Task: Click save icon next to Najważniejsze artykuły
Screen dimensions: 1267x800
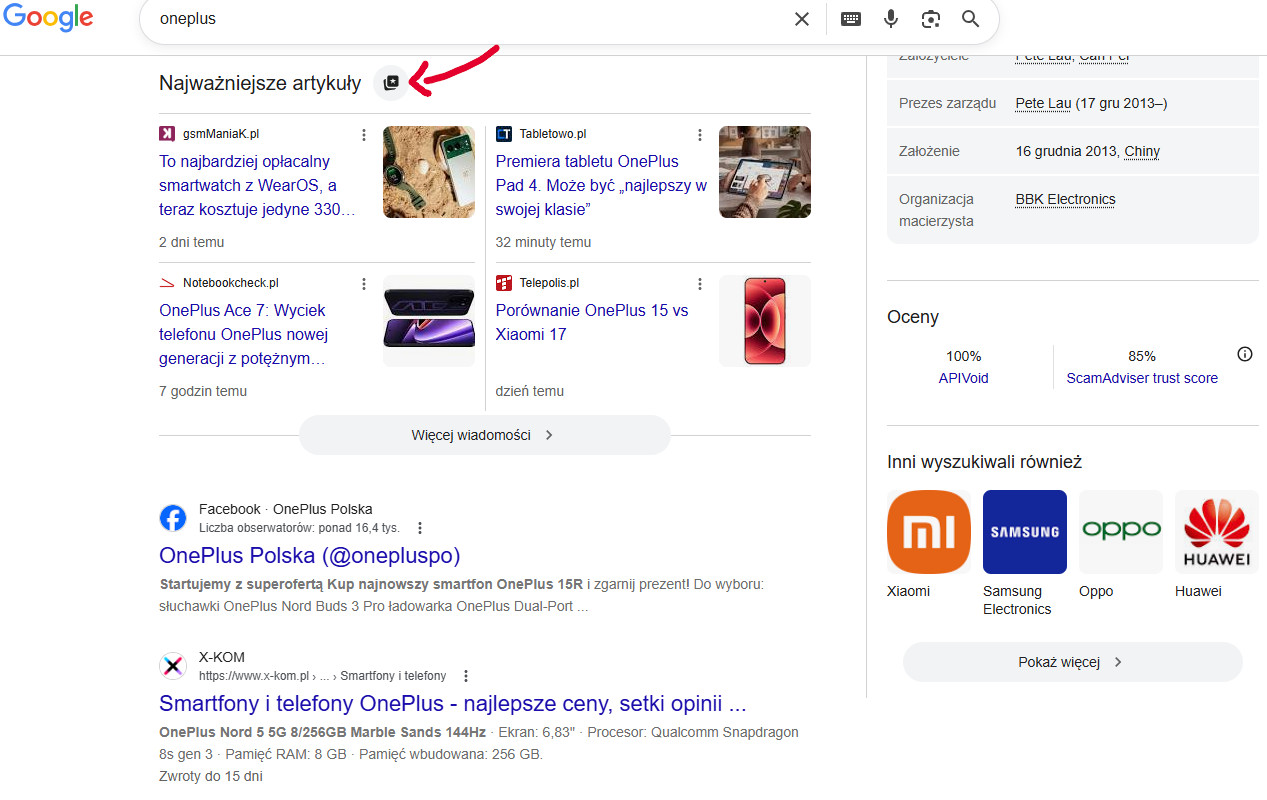Action: pos(391,83)
